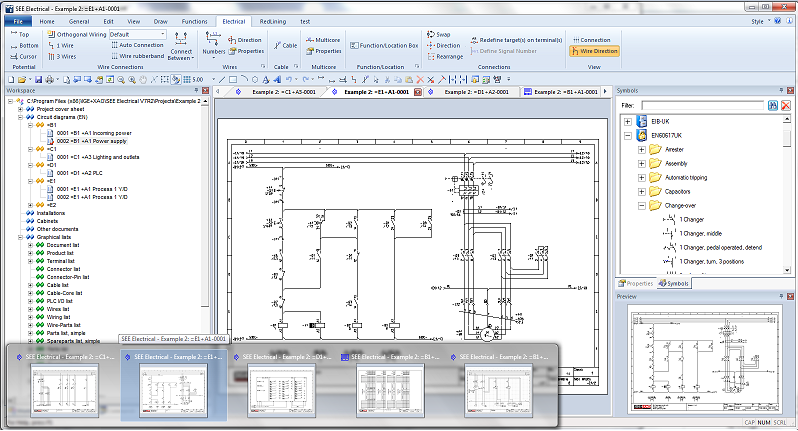Select the Arc drawing tool
The image size is (798, 431).
tap(244, 79)
